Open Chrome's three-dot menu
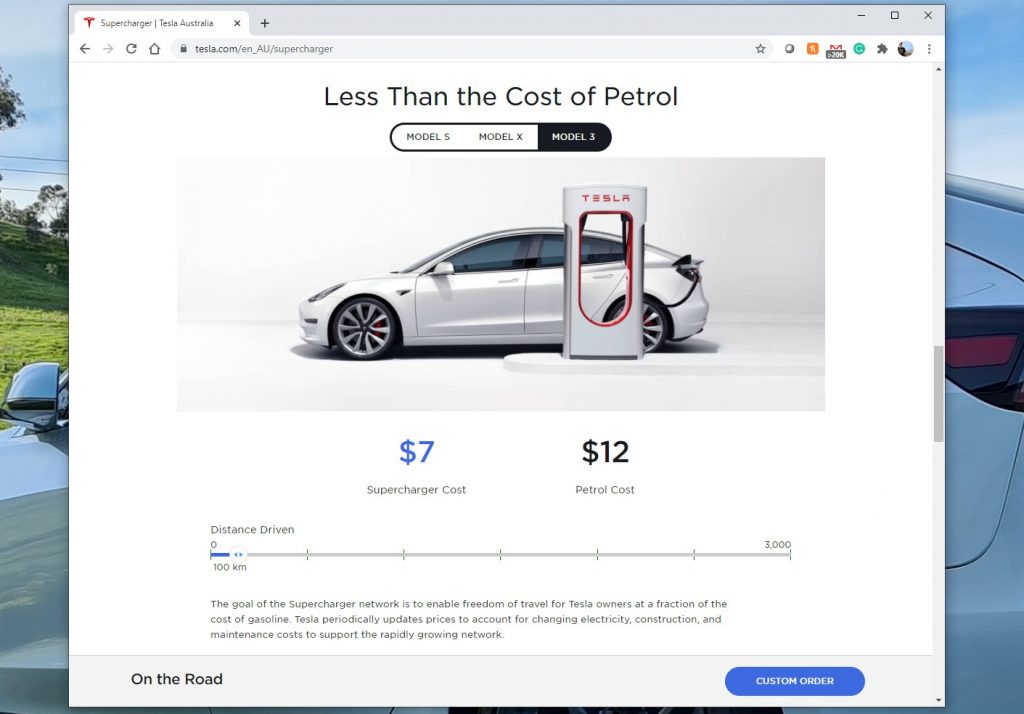The width and height of the screenshot is (1024, 714). click(x=929, y=49)
